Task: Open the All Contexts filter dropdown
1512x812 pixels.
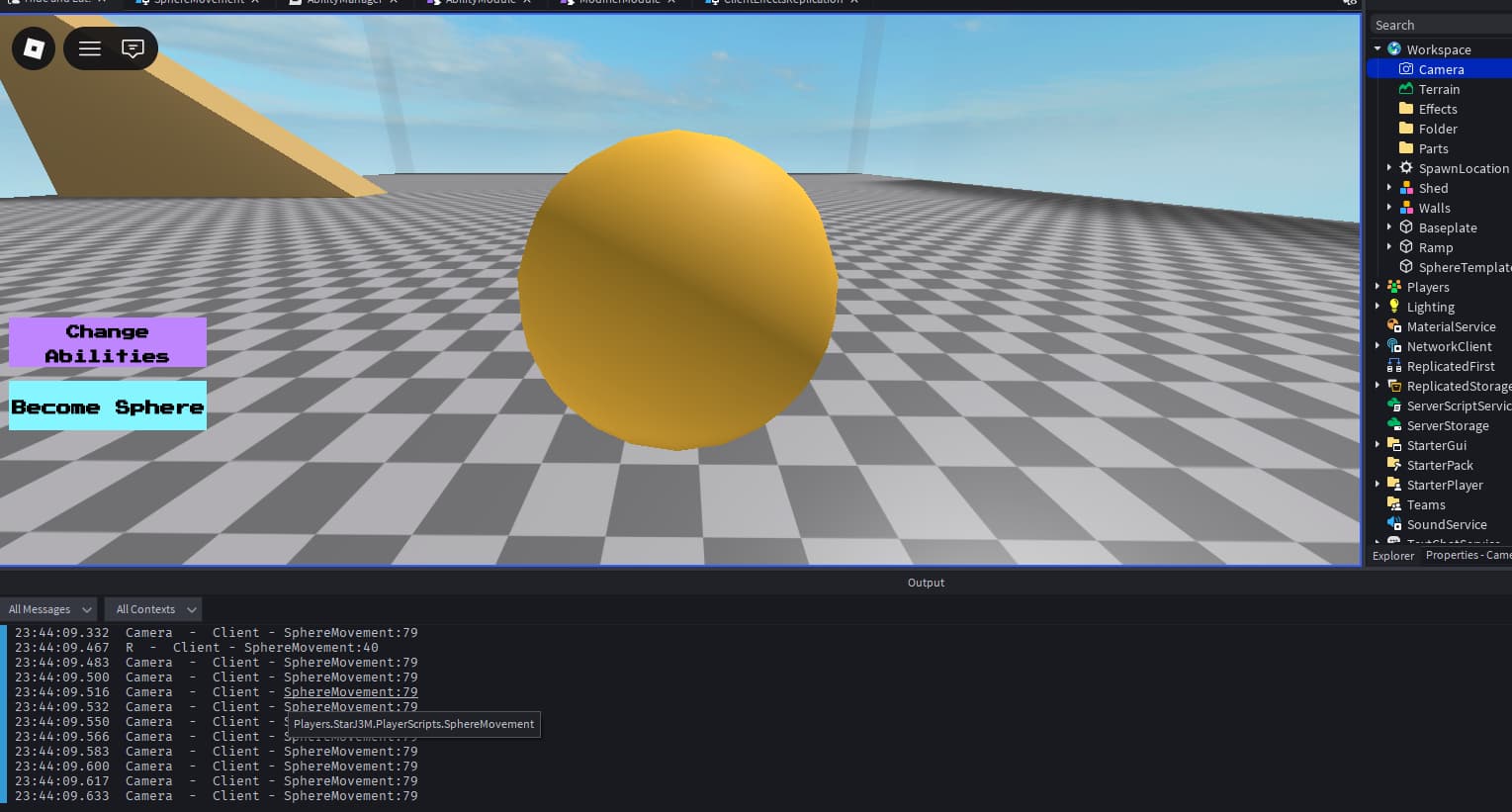Action: [153, 609]
